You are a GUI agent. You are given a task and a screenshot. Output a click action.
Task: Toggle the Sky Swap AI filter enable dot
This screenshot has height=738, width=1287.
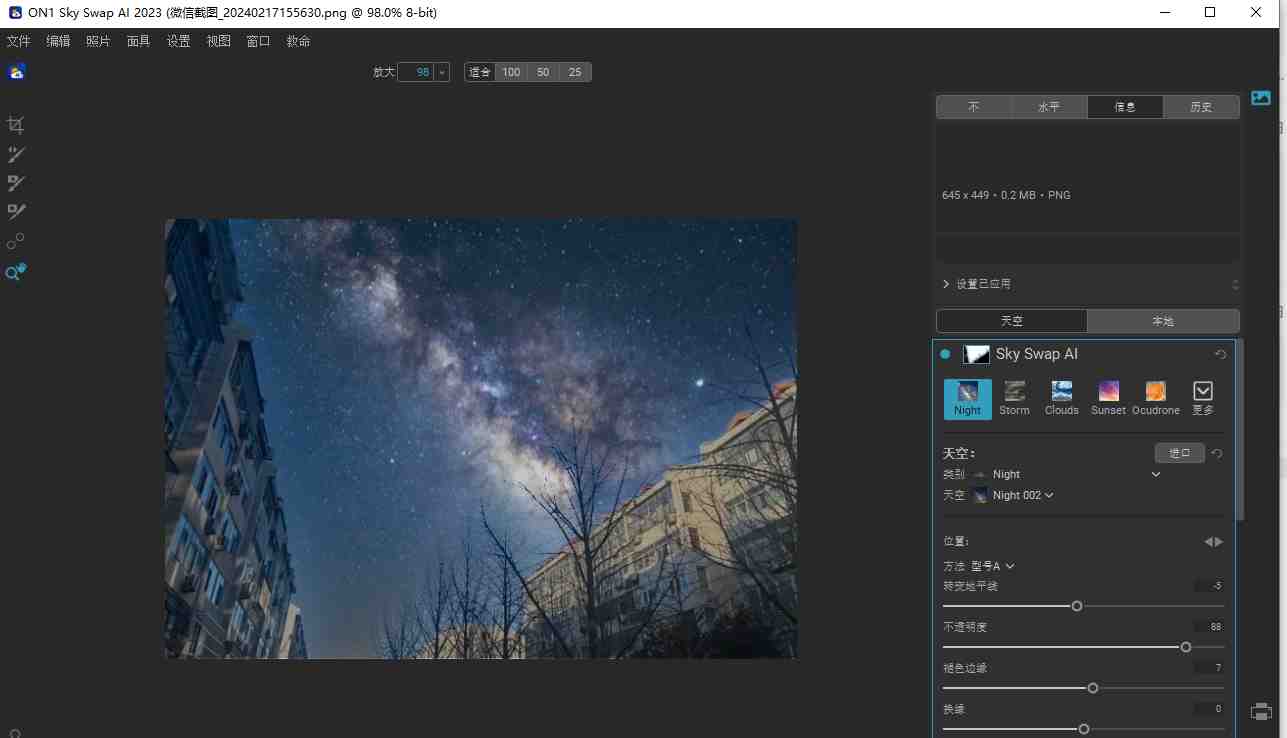944,354
